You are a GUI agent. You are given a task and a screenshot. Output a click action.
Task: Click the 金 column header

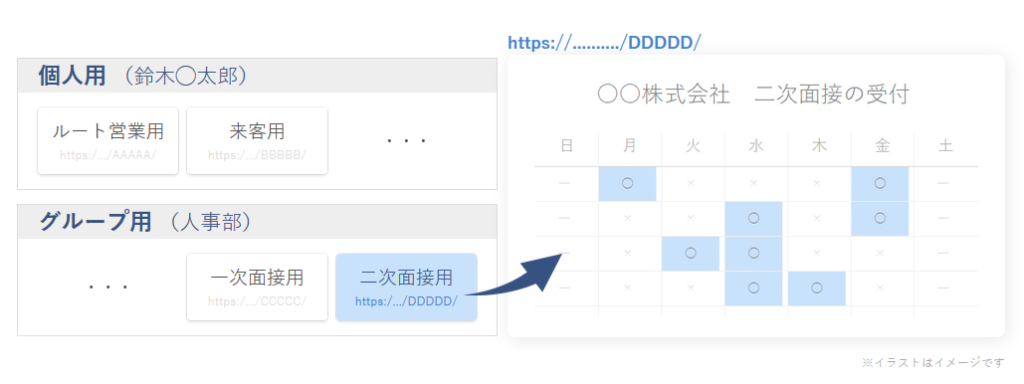(882, 146)
